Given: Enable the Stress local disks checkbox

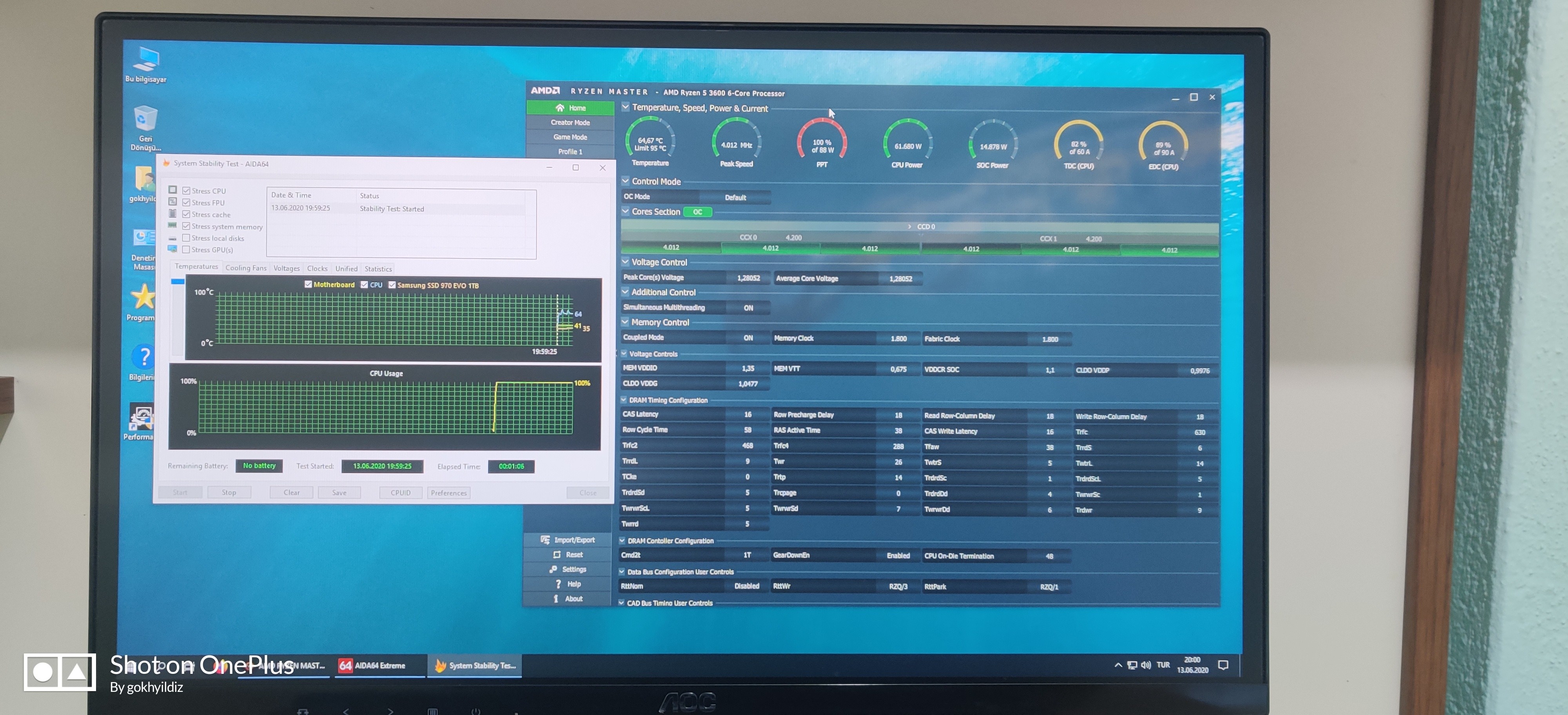Looking at the screenshot, I should [x=186, y=238].
